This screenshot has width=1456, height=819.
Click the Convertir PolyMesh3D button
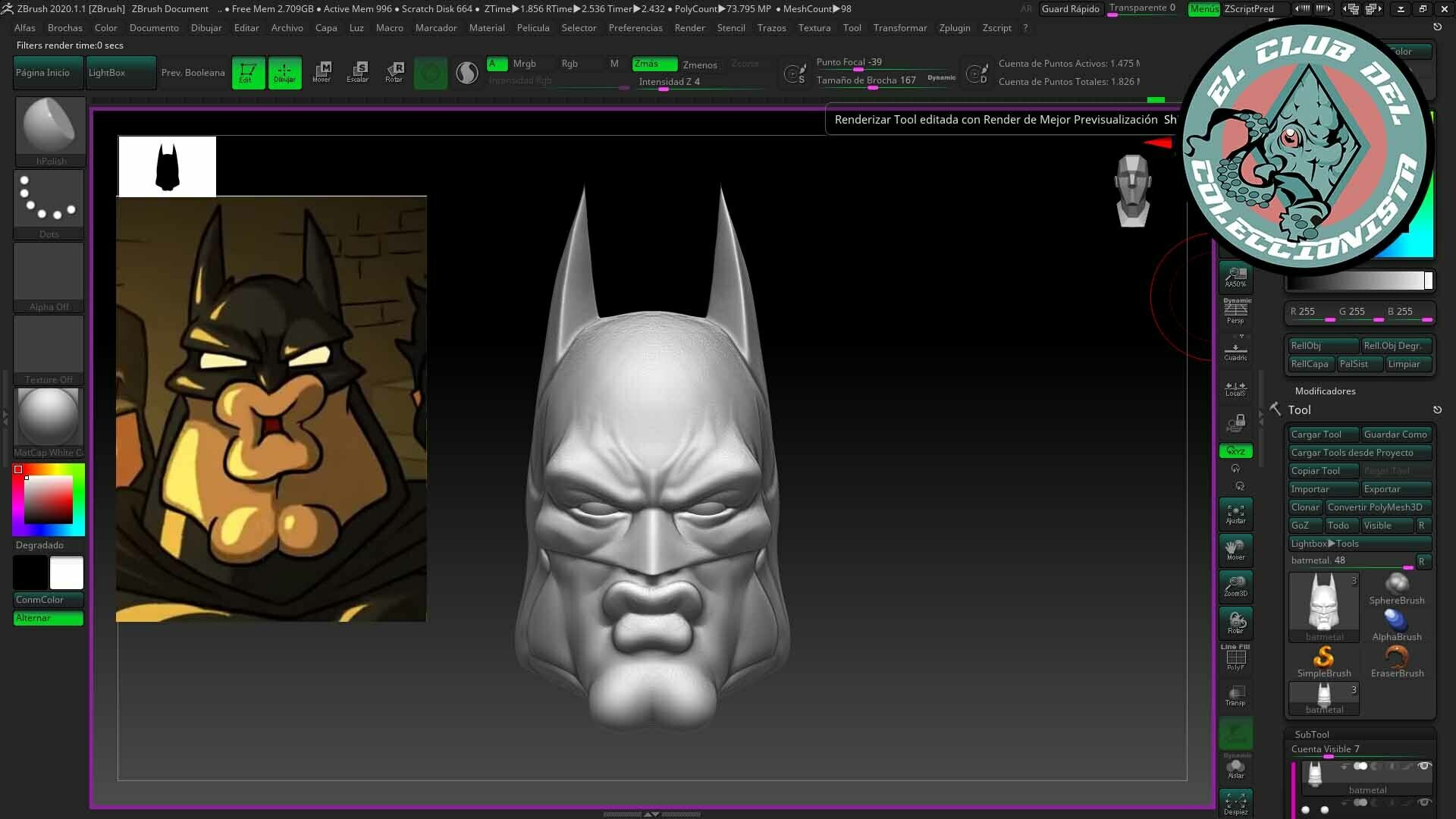(x=1377, y=507)
